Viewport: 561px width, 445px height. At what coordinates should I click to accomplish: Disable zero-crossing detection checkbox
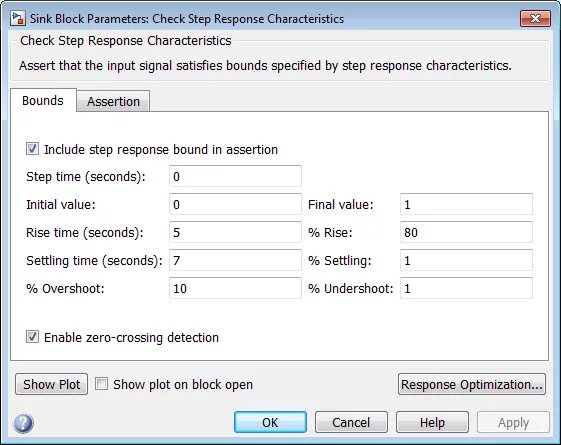click(x=32, y=337)
